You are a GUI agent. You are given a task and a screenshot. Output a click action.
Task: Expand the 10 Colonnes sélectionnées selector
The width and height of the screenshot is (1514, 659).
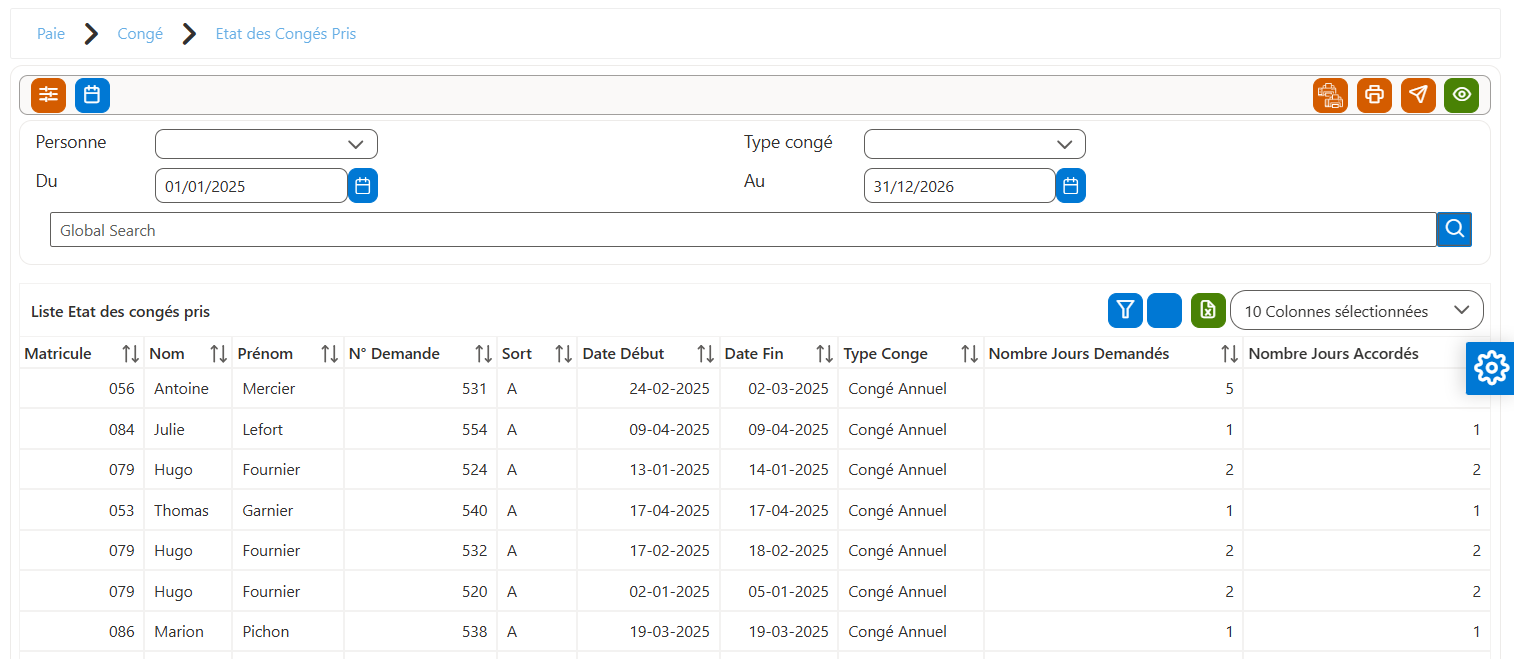coord(1356,311)
